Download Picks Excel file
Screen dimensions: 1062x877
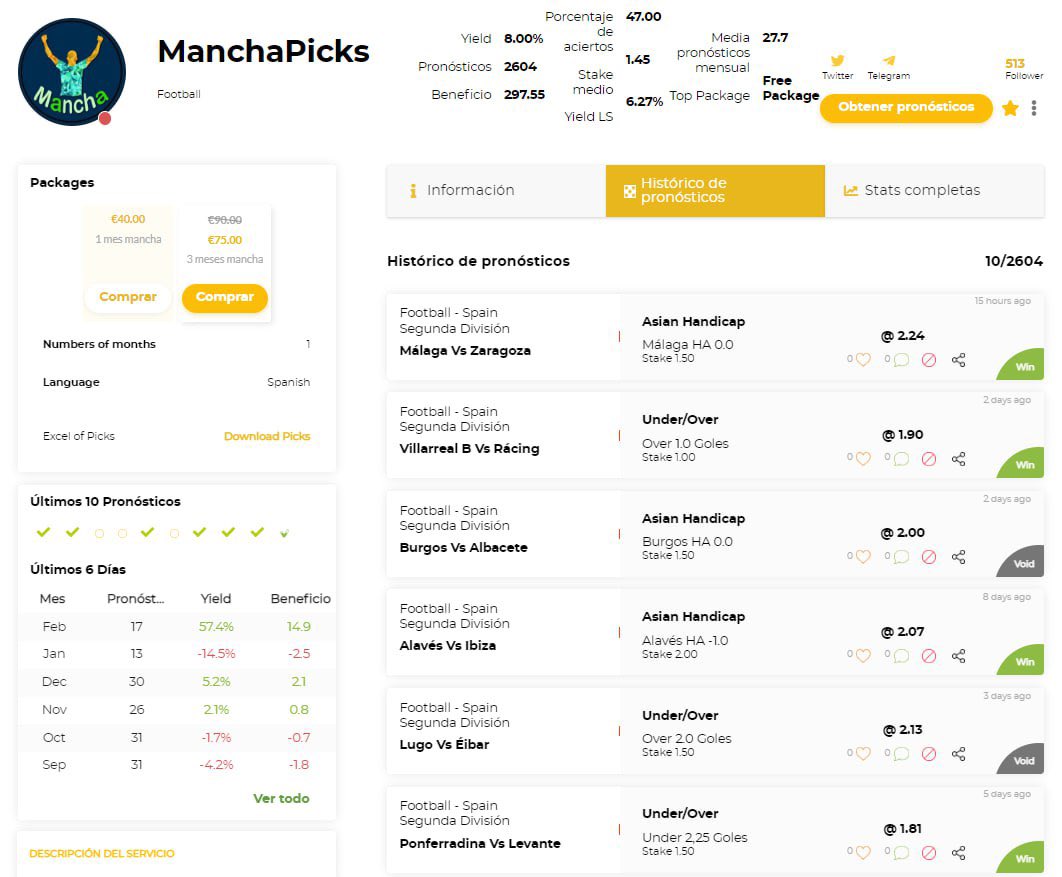pos(267,436)
